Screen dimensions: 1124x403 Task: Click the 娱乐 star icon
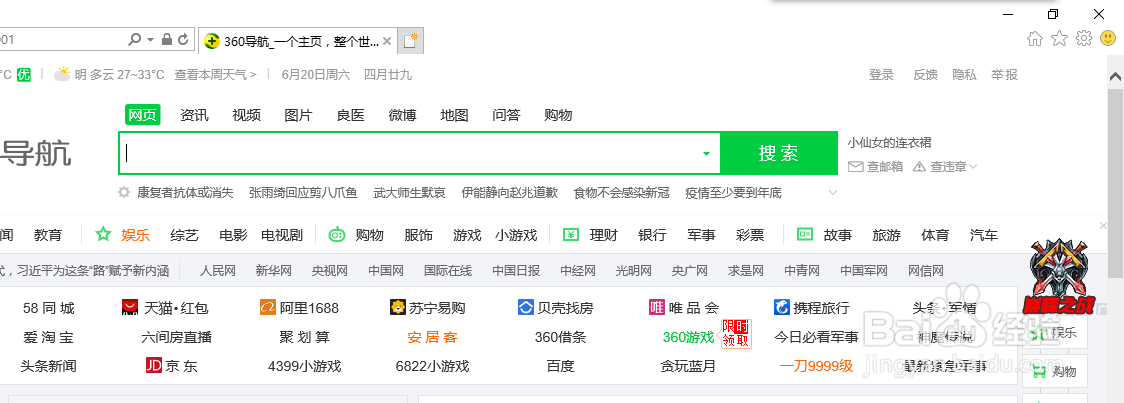[x=104, y=234]
